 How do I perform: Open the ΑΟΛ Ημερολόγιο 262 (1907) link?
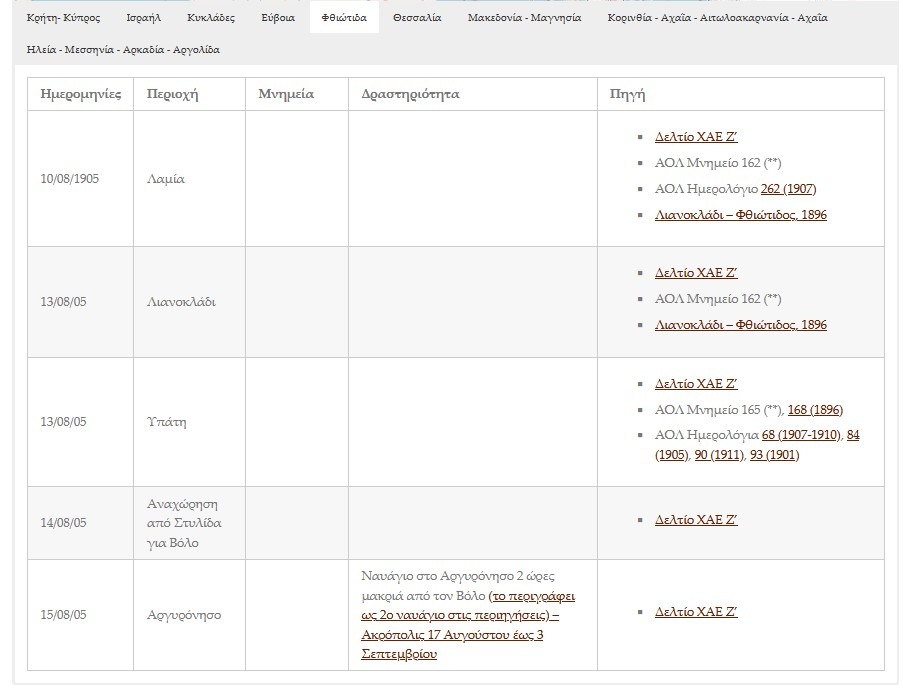788,189
